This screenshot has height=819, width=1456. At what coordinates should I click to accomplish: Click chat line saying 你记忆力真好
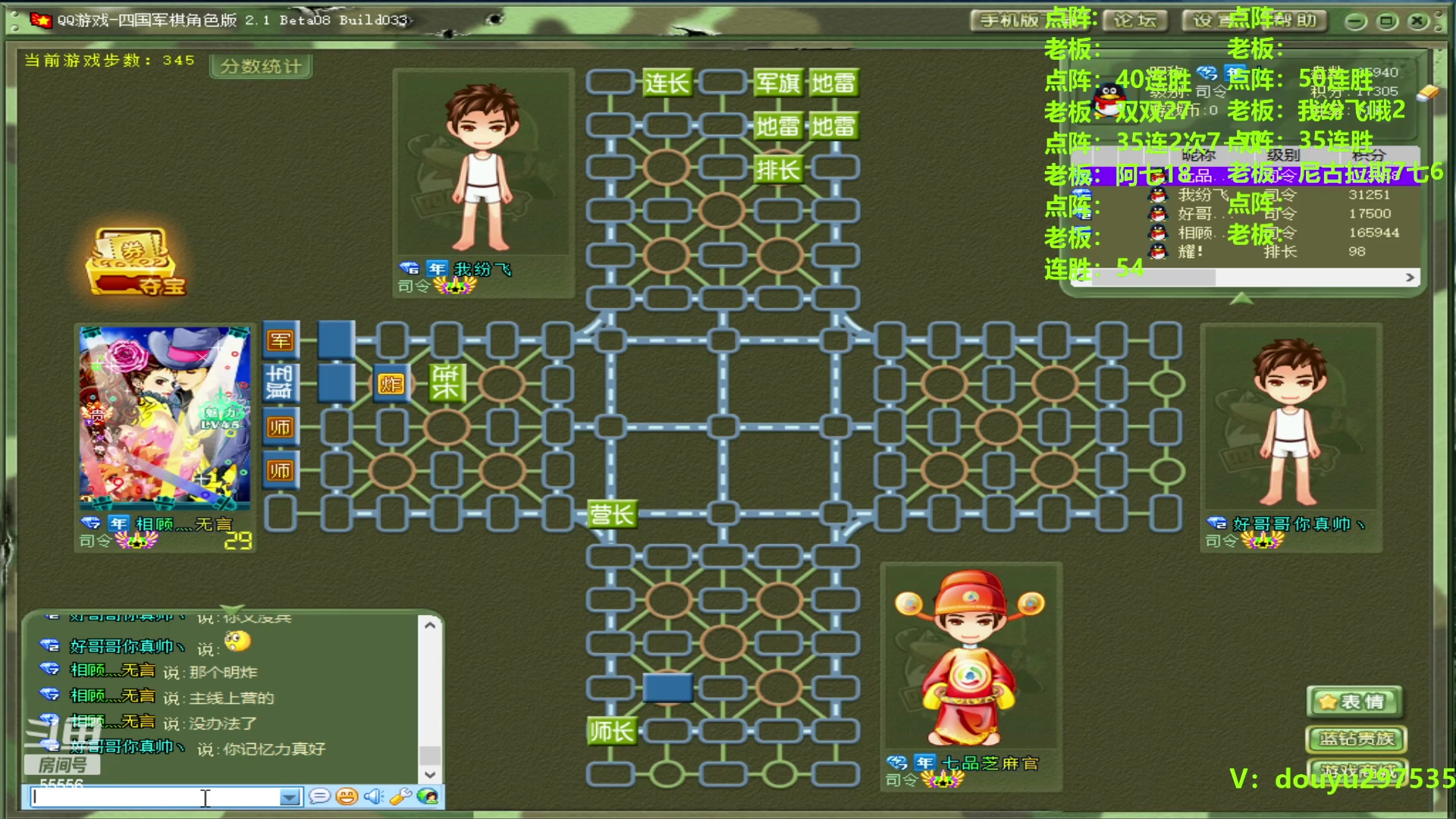click(275, 748)
